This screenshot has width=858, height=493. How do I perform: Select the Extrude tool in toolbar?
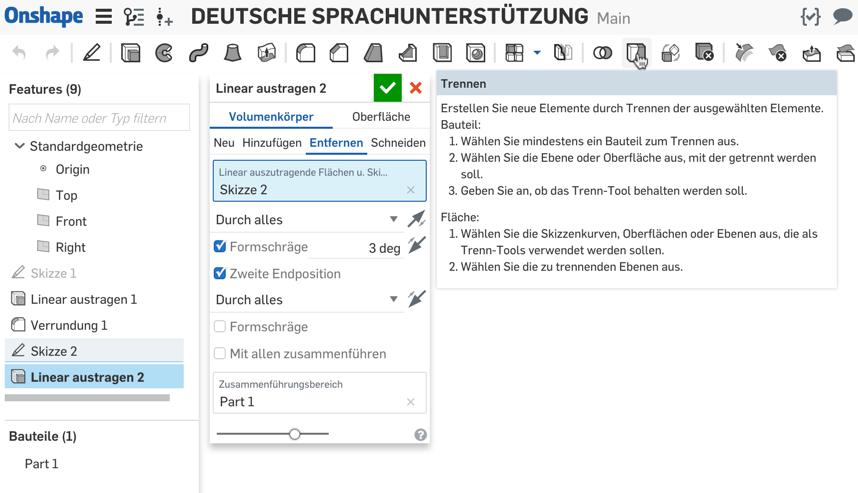click(130, 53)
